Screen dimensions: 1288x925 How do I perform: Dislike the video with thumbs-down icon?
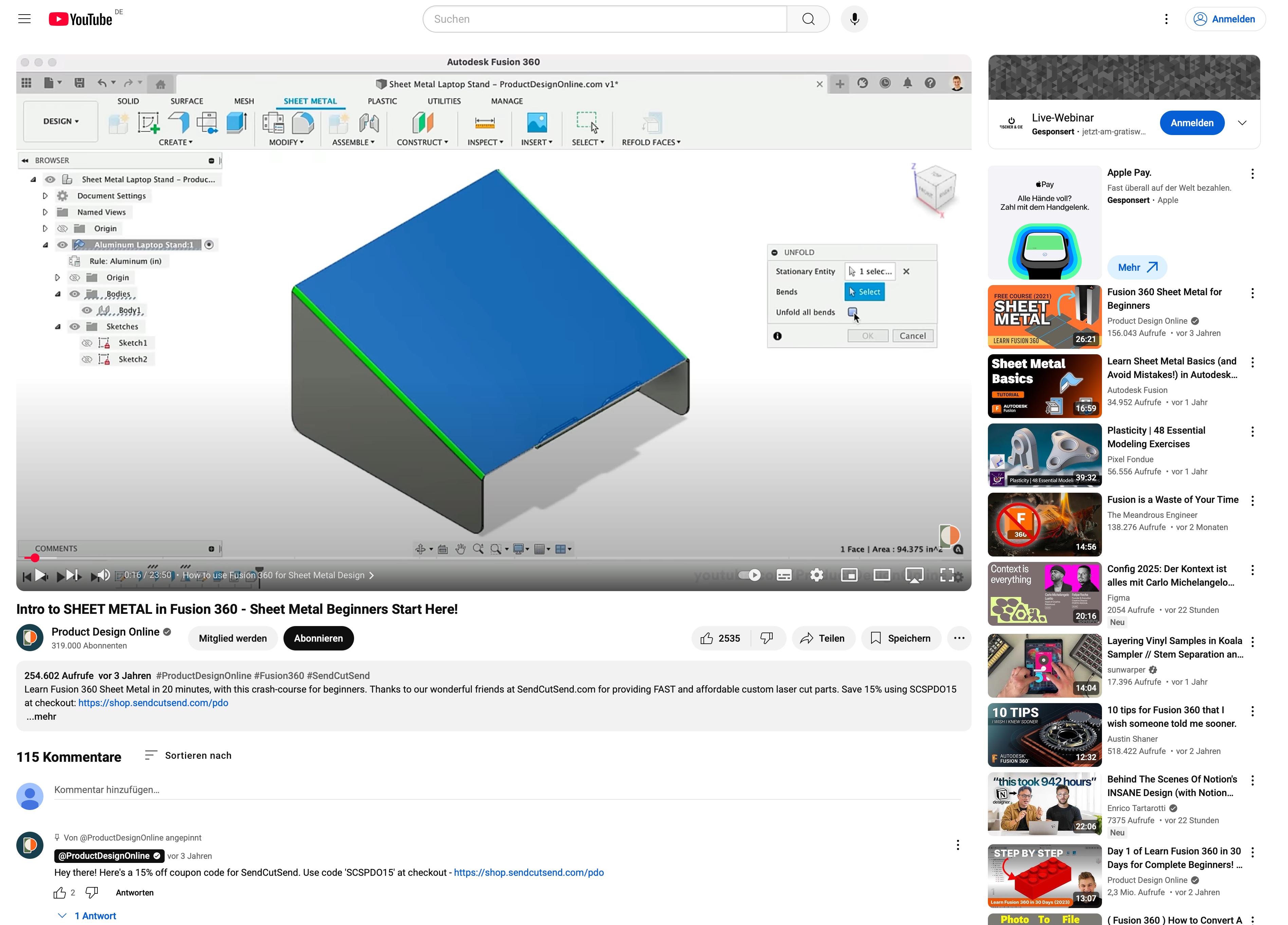coord(767,638)
